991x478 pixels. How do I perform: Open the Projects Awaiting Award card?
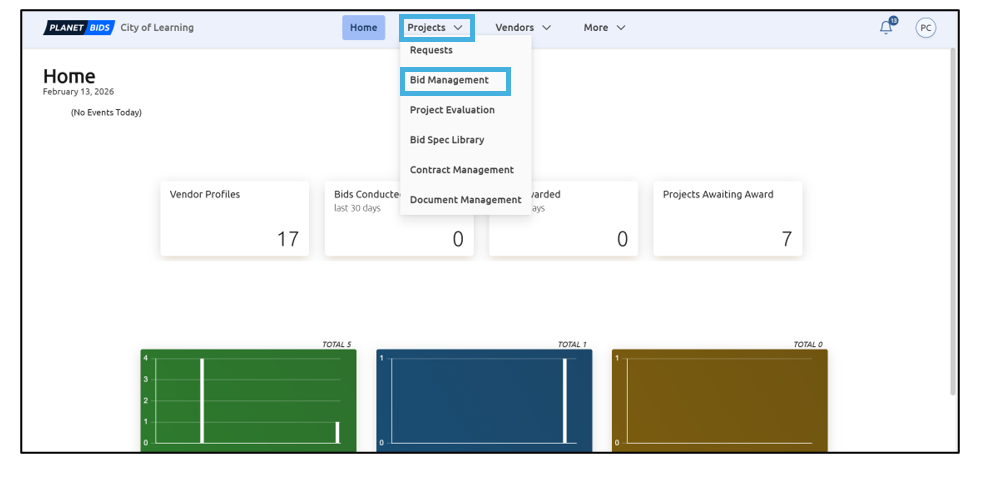pyautogui.click(x=727, y=218)
